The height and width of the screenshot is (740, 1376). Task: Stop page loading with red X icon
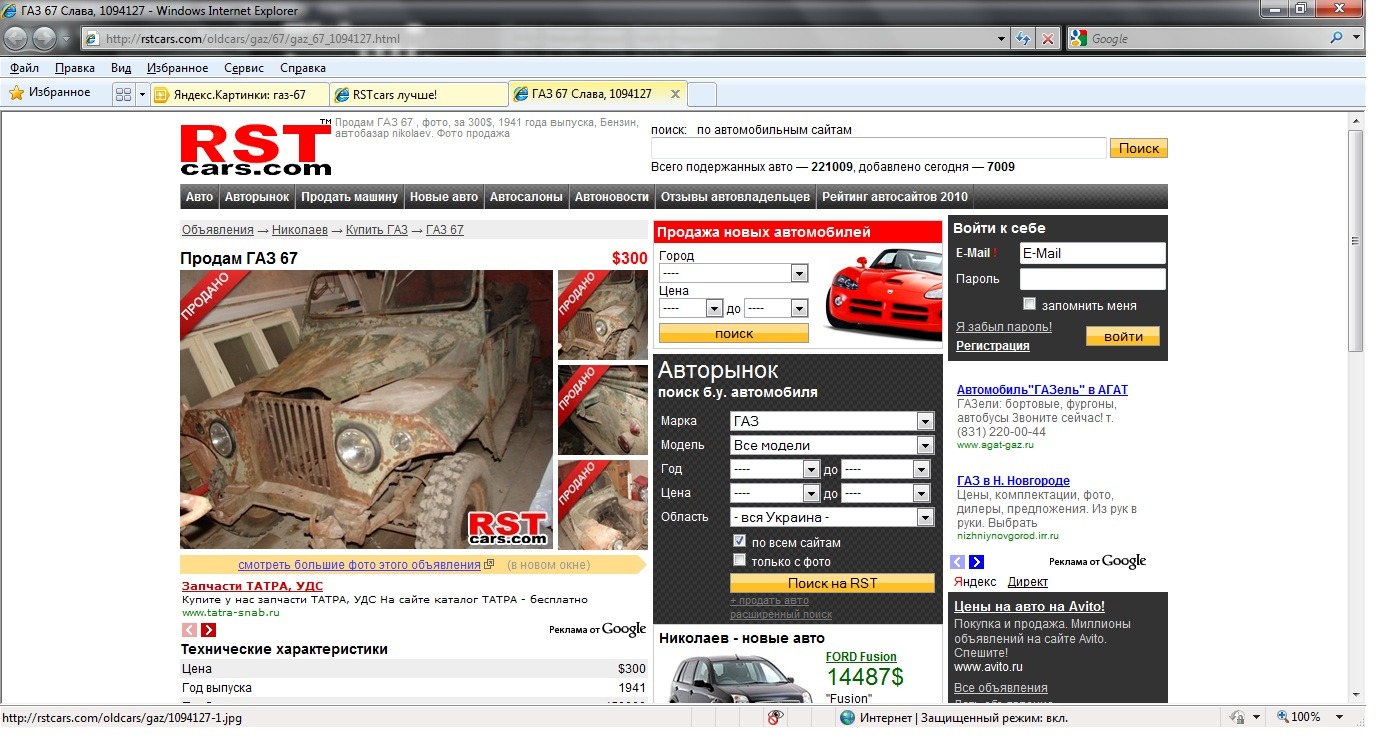coord(1047,39)
